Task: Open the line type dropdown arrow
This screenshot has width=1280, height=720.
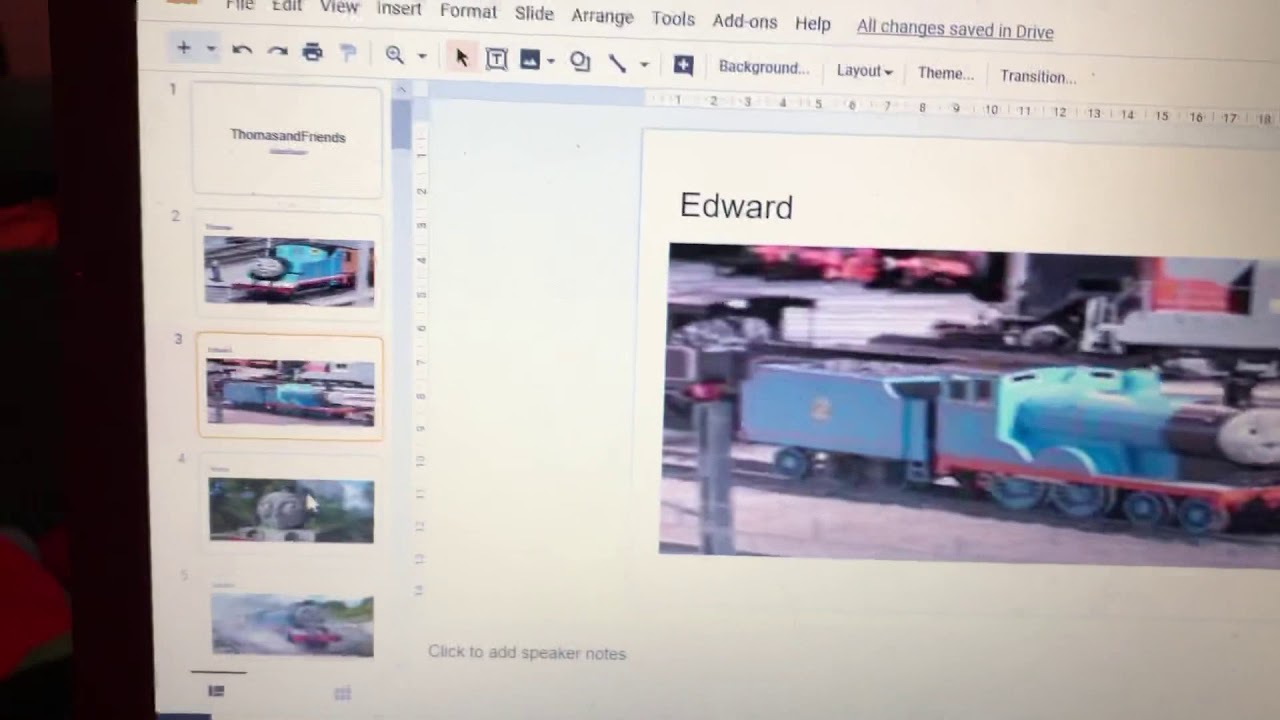Action: click(644, 65)
